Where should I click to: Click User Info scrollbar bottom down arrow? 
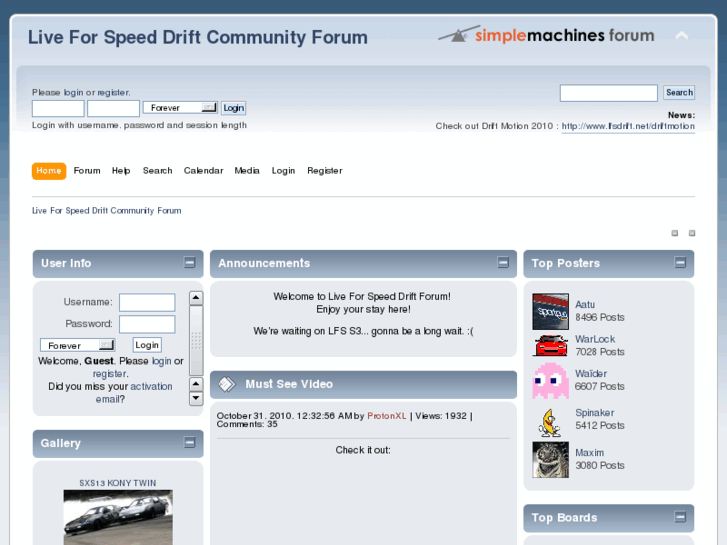pyautogui.click(x=196, y=398)
